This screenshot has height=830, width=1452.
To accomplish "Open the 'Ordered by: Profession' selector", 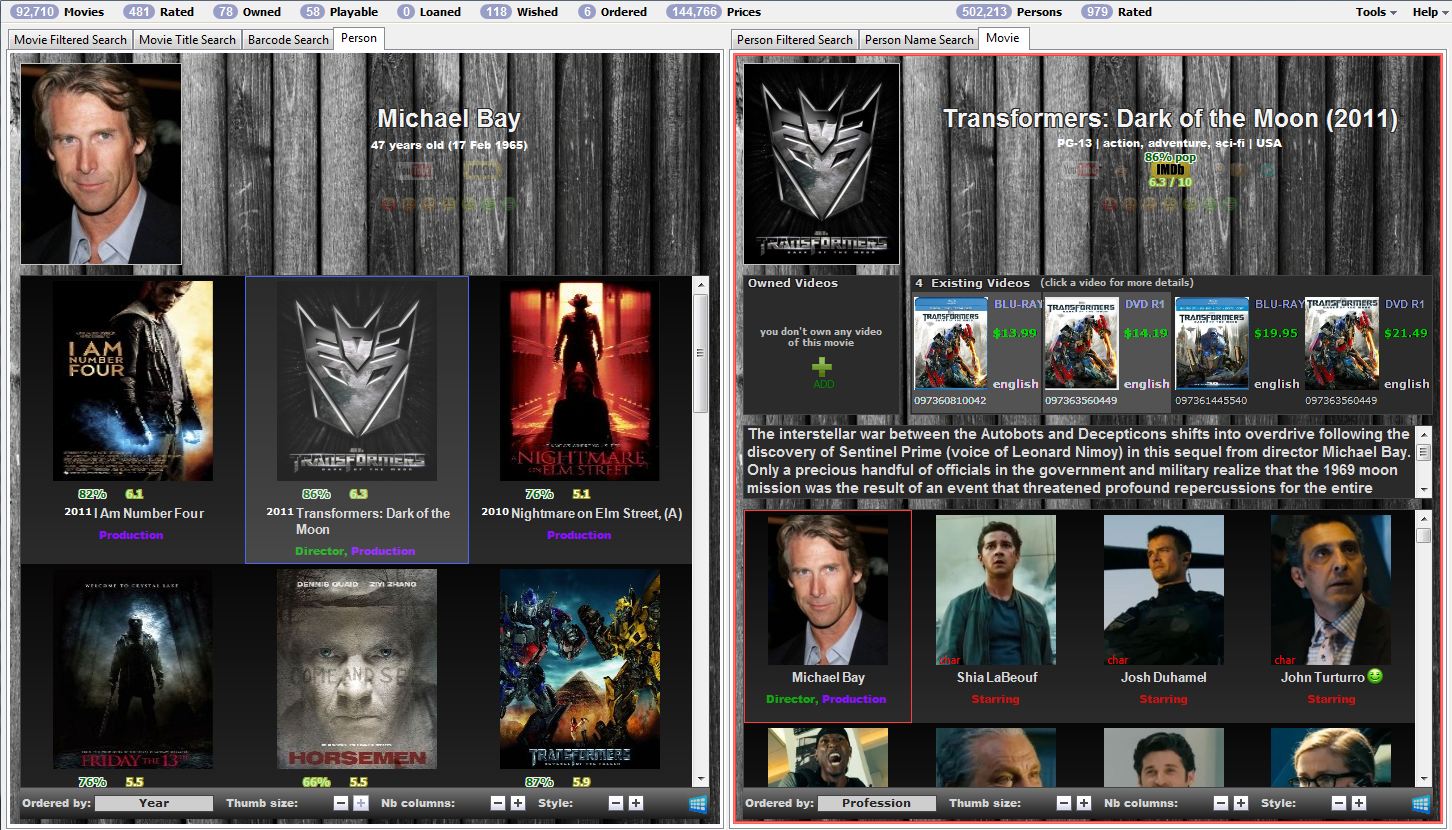I will pos(877,803).
